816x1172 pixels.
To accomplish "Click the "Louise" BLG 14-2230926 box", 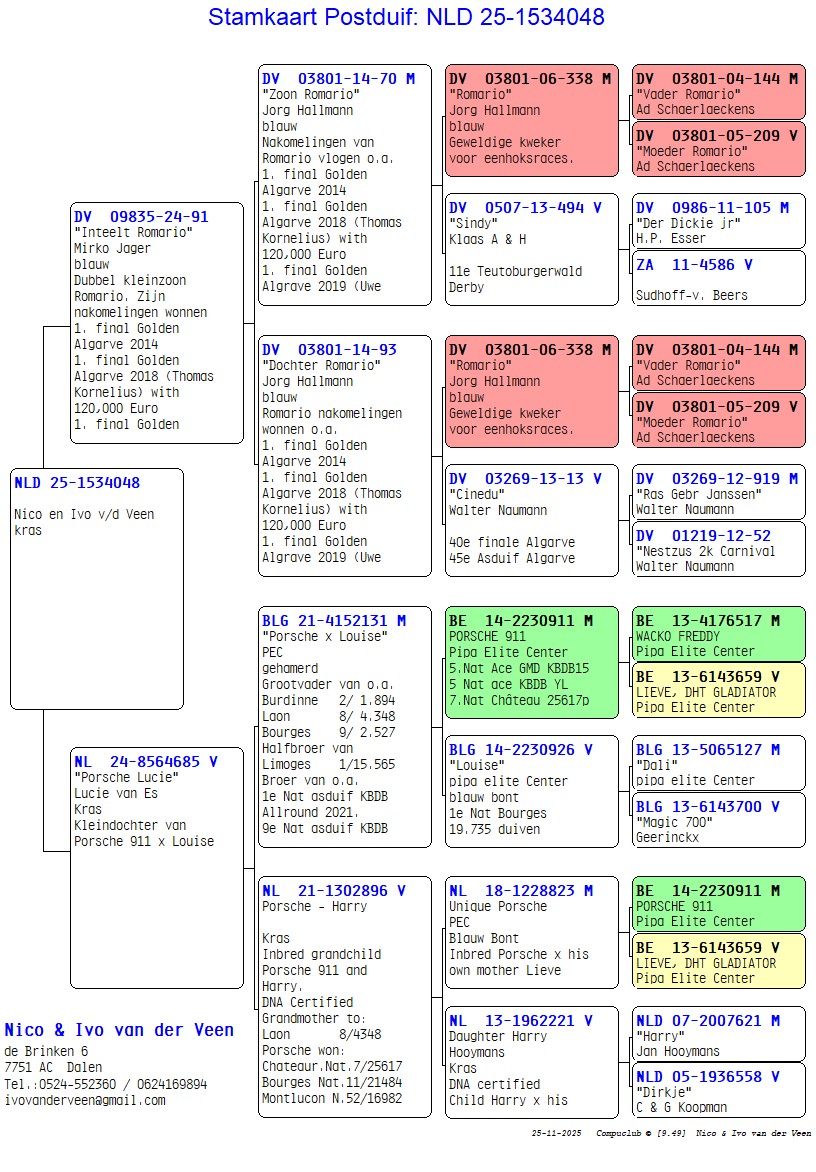I will coord(531,791).
